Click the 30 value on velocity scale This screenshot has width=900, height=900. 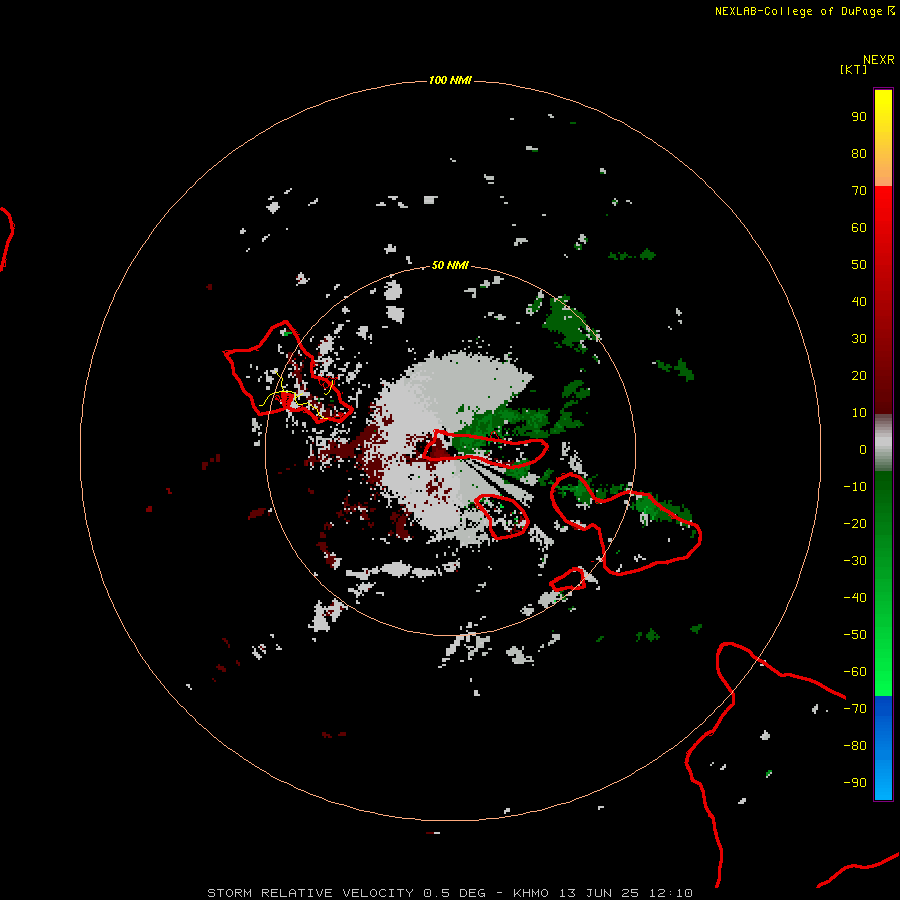(x=859, y=339)
